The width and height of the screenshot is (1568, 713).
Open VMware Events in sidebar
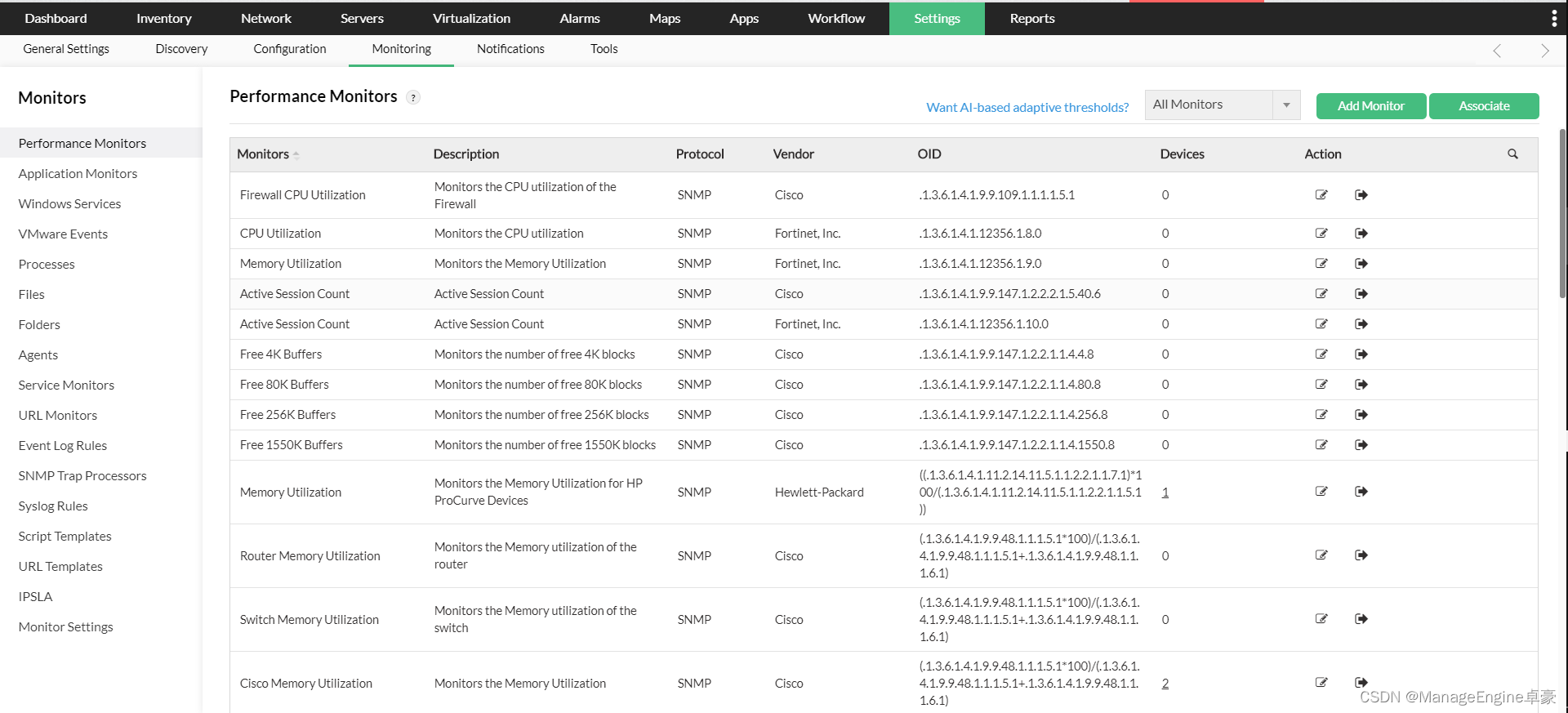click(x=63, y=234)
